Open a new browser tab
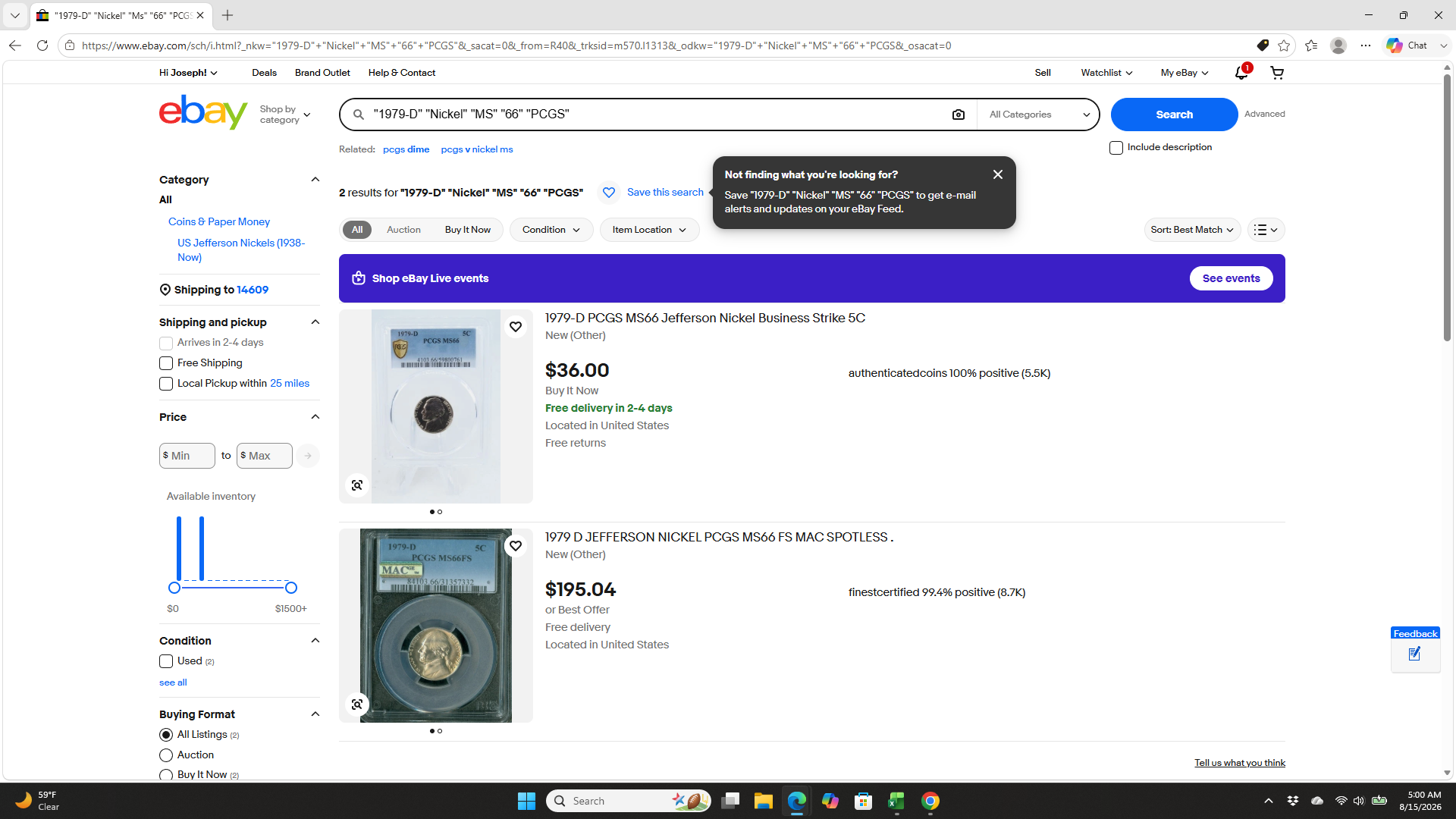 (227, 15)
